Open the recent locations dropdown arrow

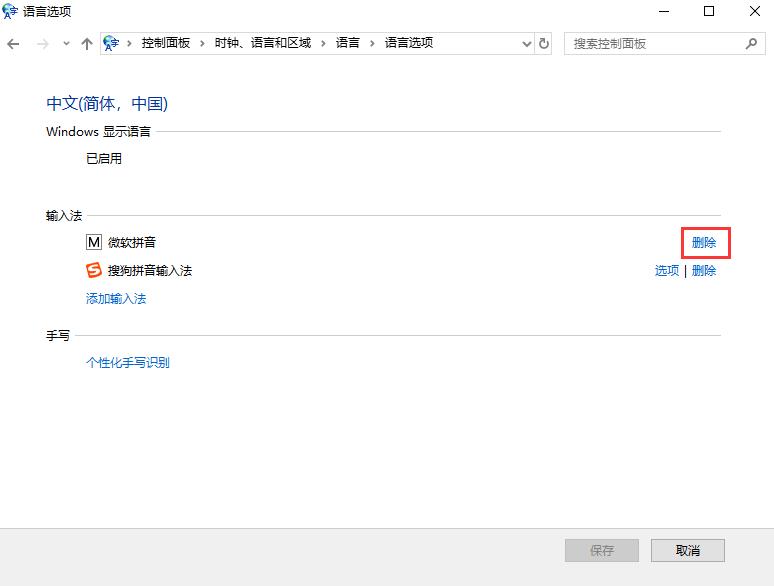pos(66,44)
